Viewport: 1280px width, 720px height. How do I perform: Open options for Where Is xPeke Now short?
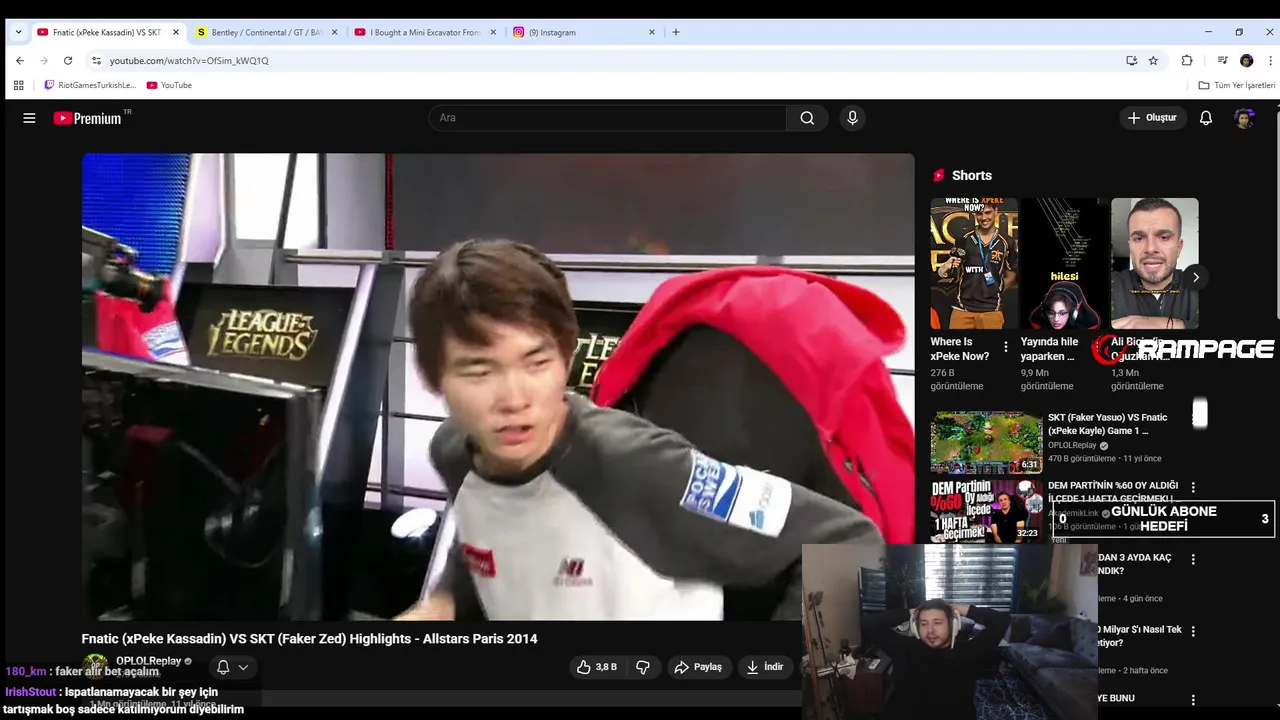(1006, 348)
